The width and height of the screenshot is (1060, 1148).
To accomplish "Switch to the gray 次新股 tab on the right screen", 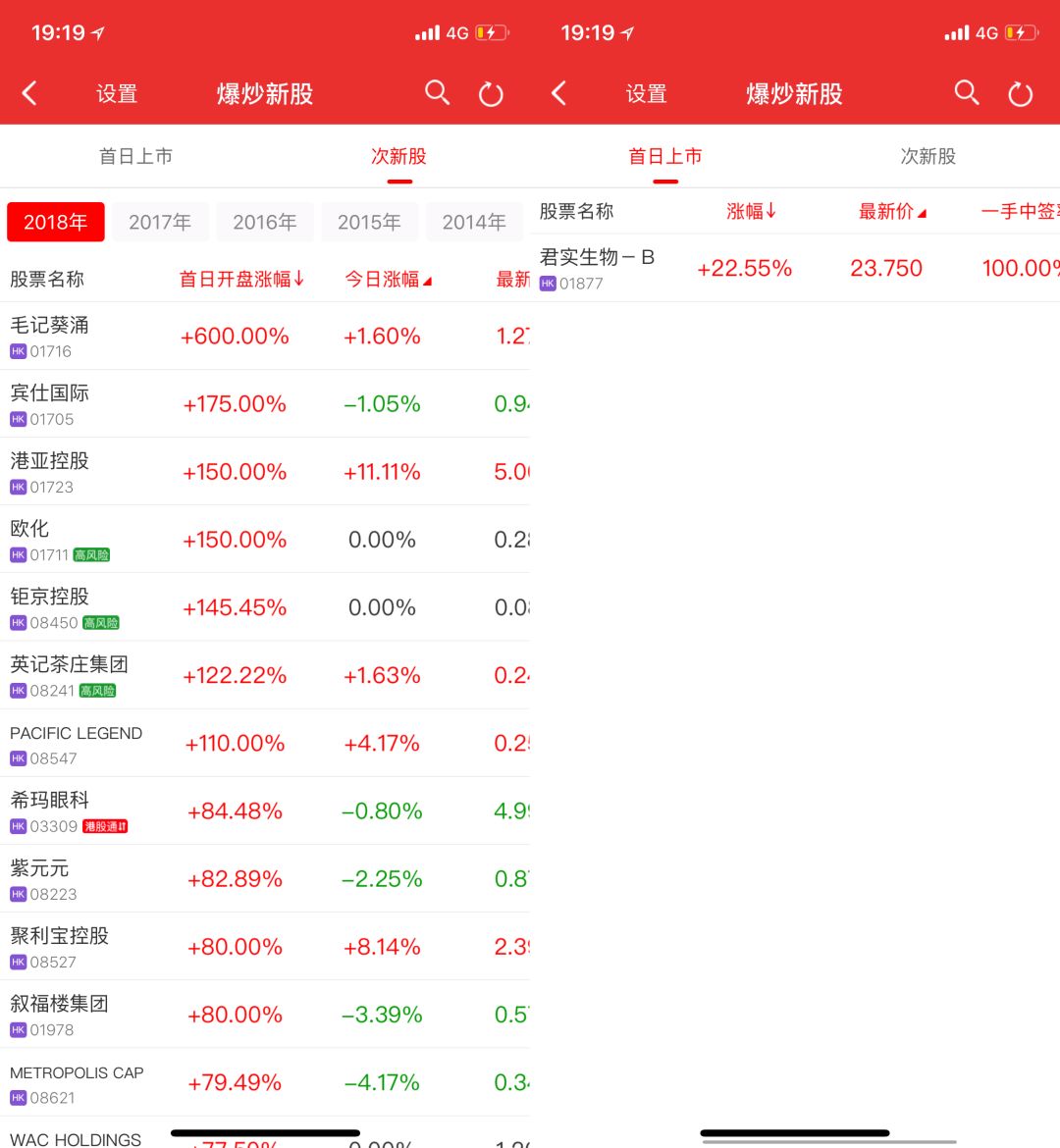I will [x=927, y=157].
